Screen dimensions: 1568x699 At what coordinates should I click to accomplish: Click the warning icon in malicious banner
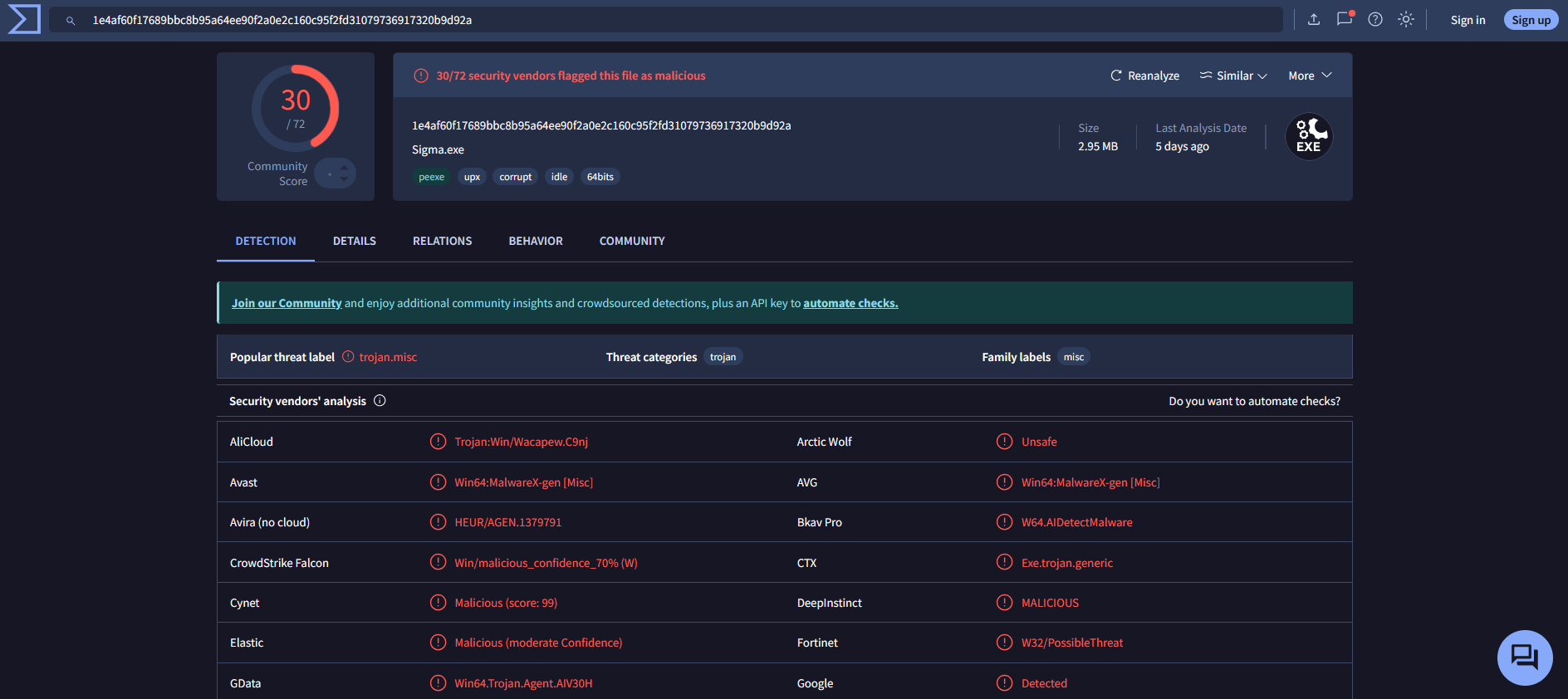pyautogui.click(x=421, y=76)
